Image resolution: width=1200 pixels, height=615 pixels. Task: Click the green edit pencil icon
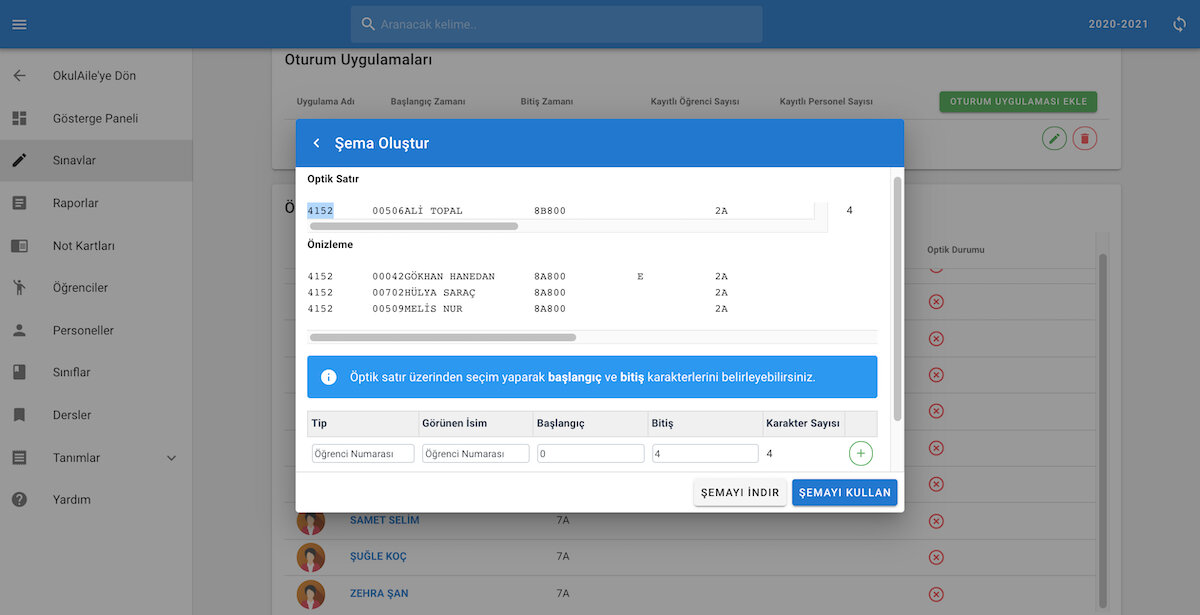click(x=1054, y=138)
